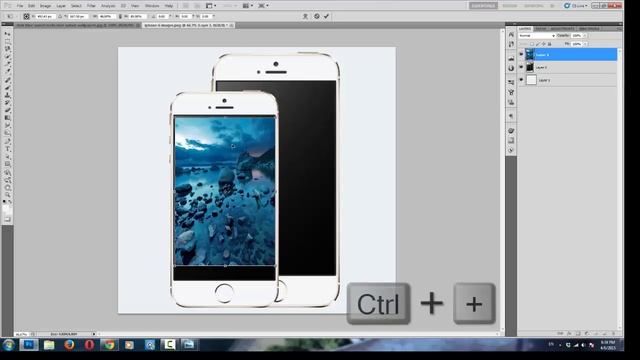The height and width of the screenshot is (360, 640).
Task: Switch to warp mode toggle
Action: 306,16
